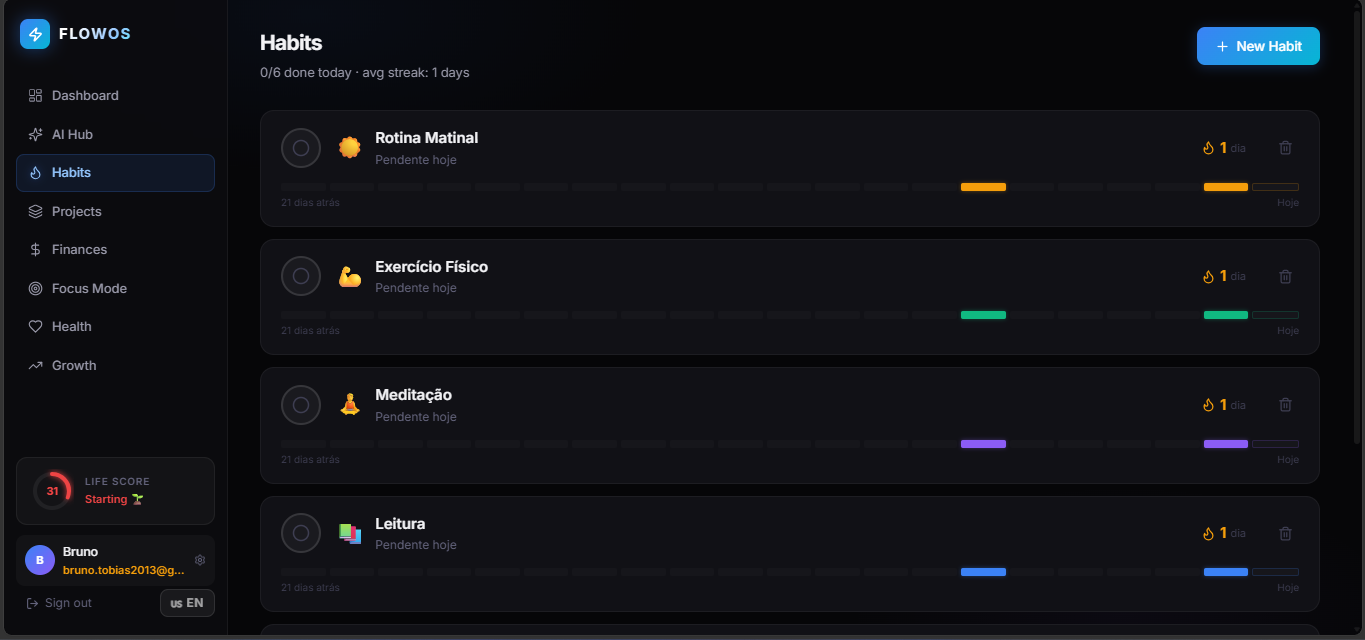
Task: Delete the Leitura habit
Action: coord(1286,533)
